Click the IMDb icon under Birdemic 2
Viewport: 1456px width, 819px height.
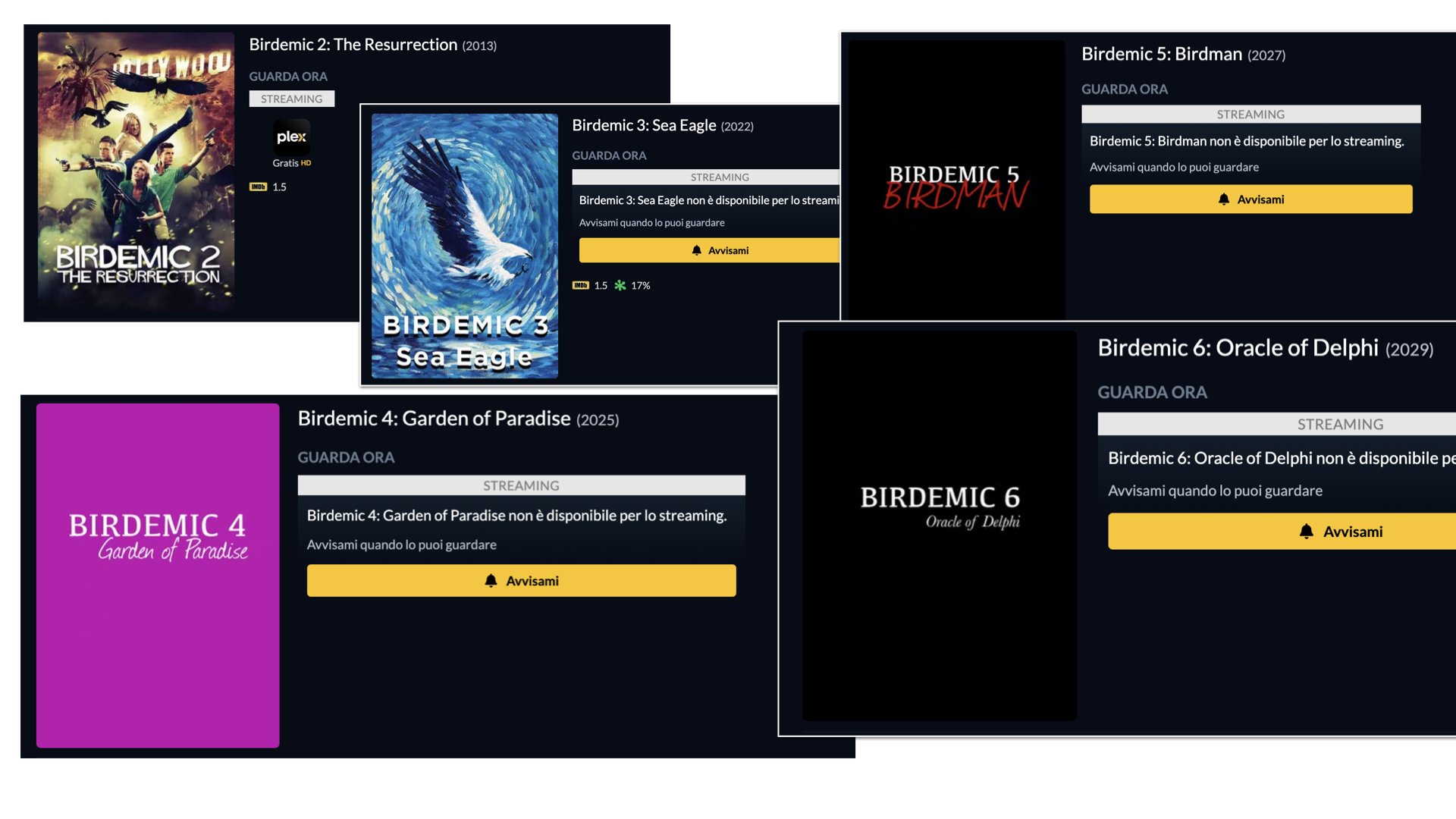[x=258, y=187]
